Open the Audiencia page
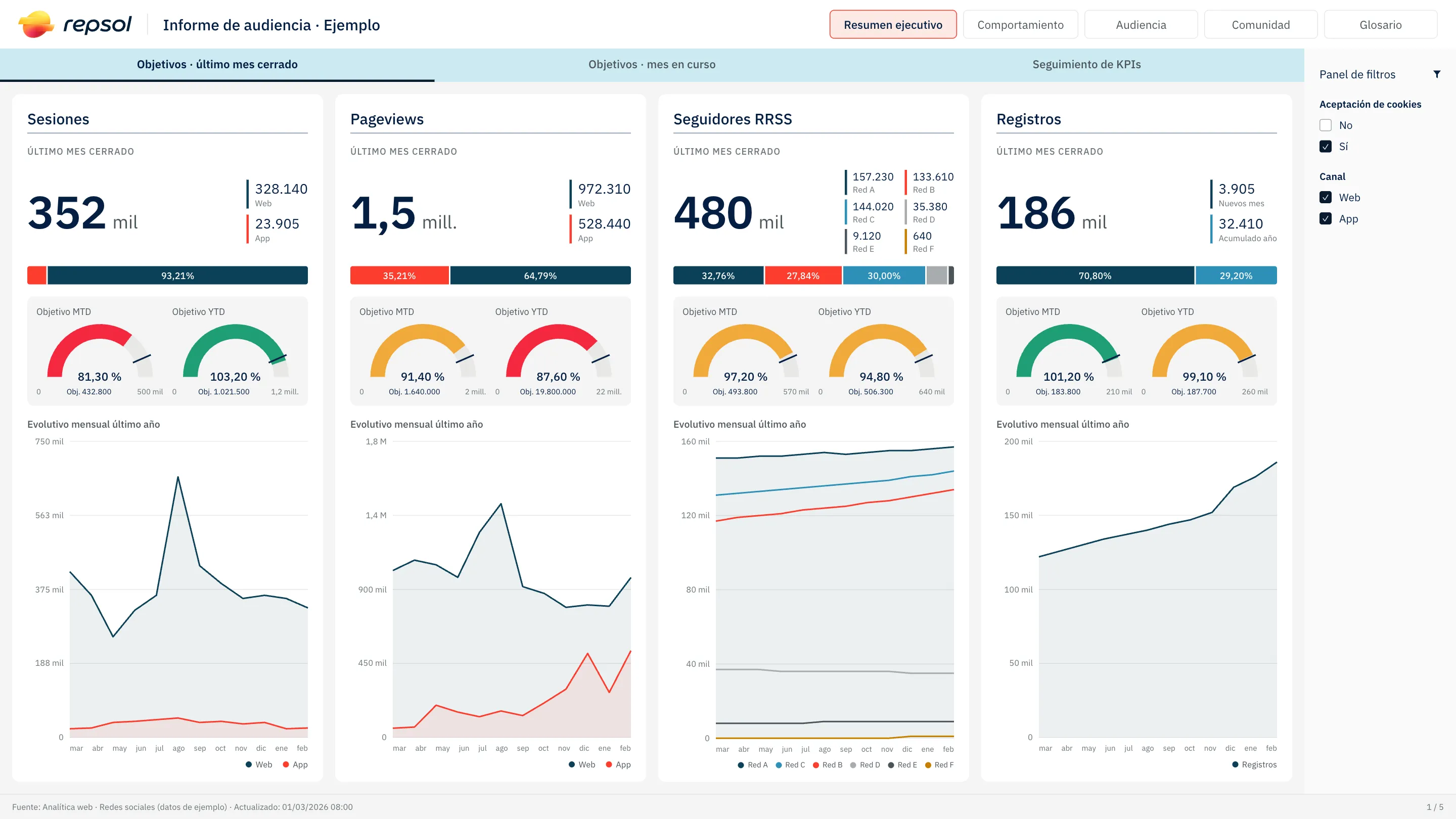This screenshot has height=819, width=1456. [1140, 24]
